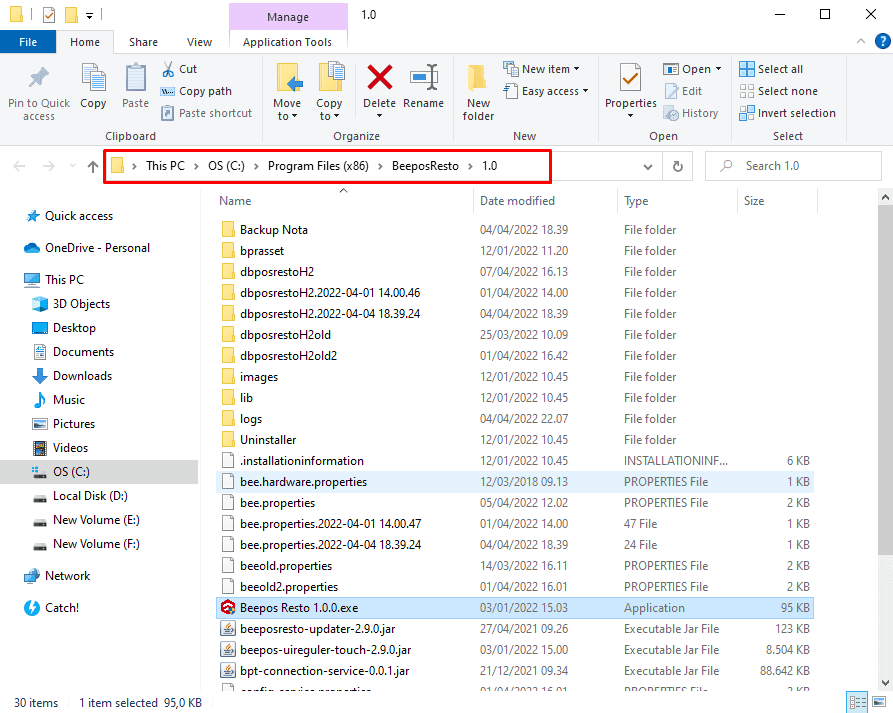Select Quick access in sidebar
893x713 pixels.
point(68,216)
